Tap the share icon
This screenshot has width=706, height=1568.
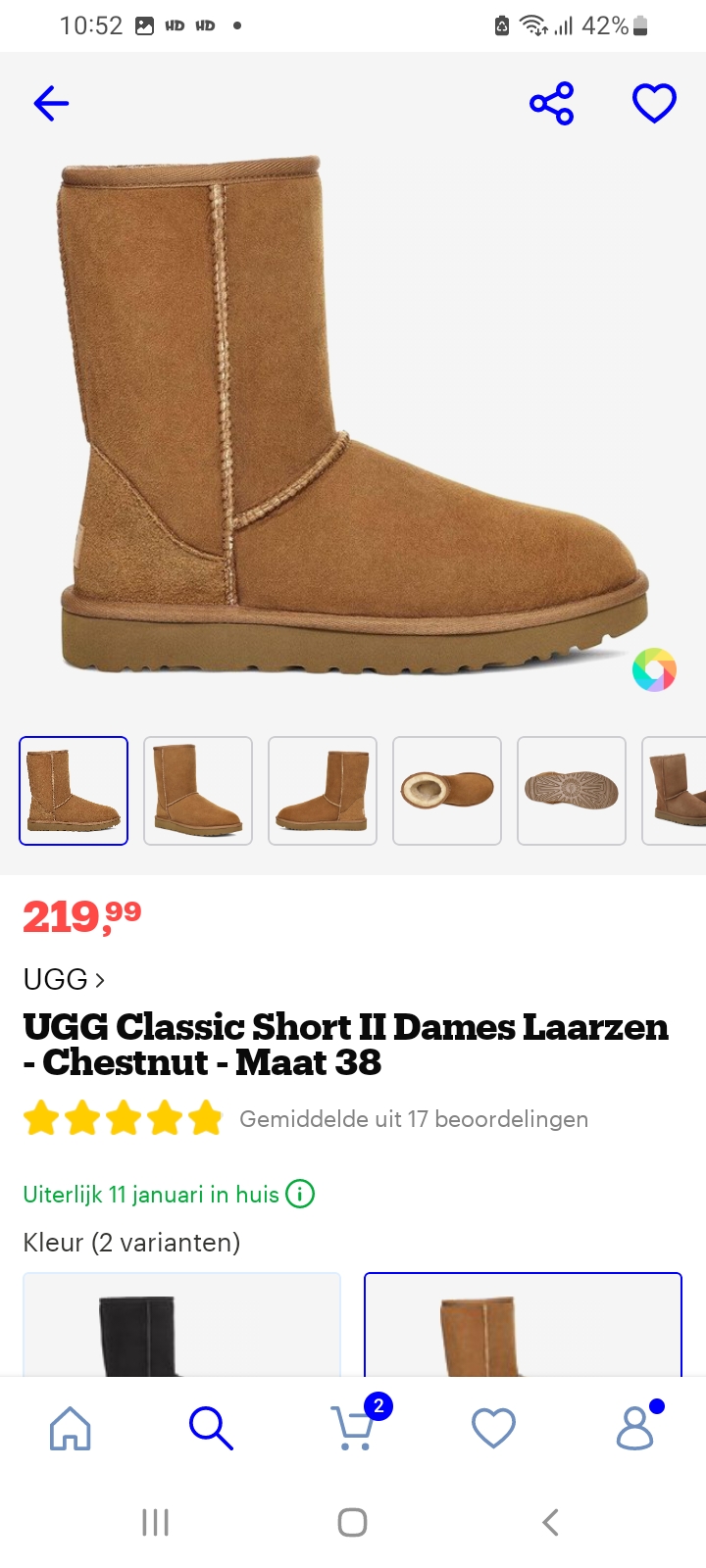[x=552, y=103]
